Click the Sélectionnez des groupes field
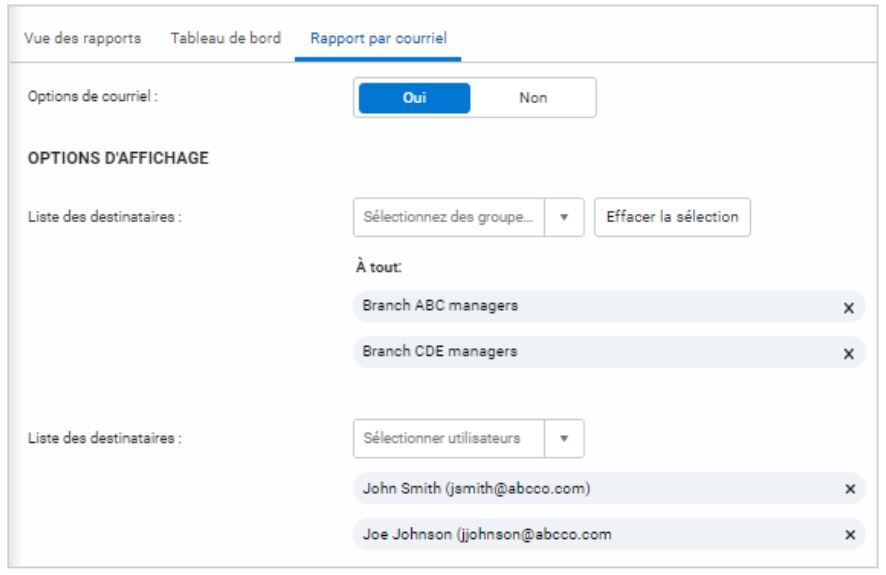Screen dimensions: 886x575 pos(449,217)
